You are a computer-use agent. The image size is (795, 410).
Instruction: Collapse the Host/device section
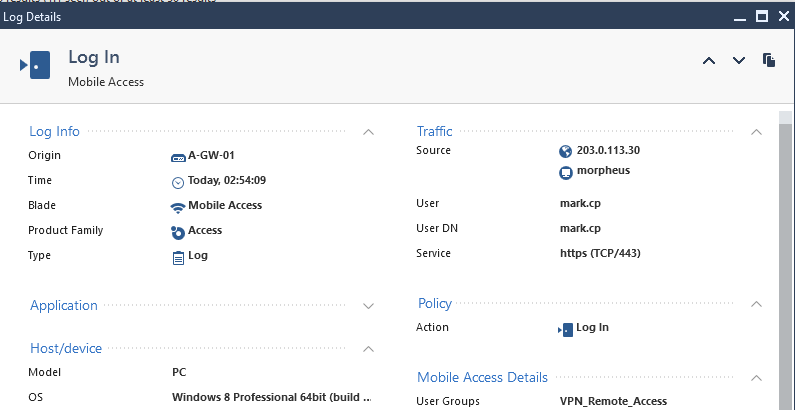click(x=368, y=349)
